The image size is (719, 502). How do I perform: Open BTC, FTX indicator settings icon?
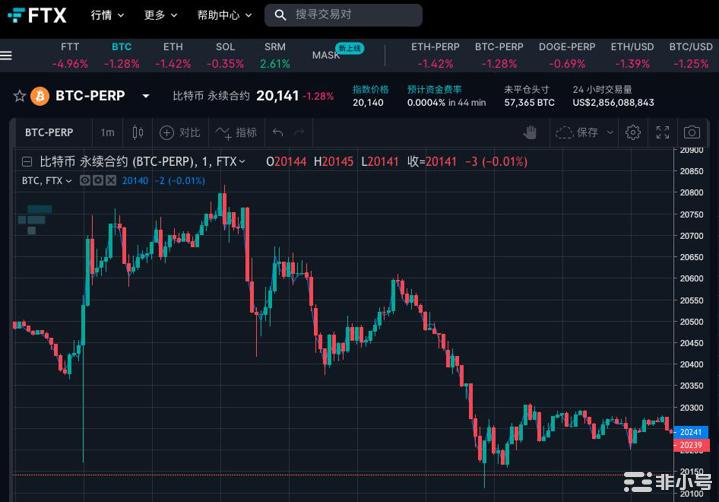click(x=98, y=181)
